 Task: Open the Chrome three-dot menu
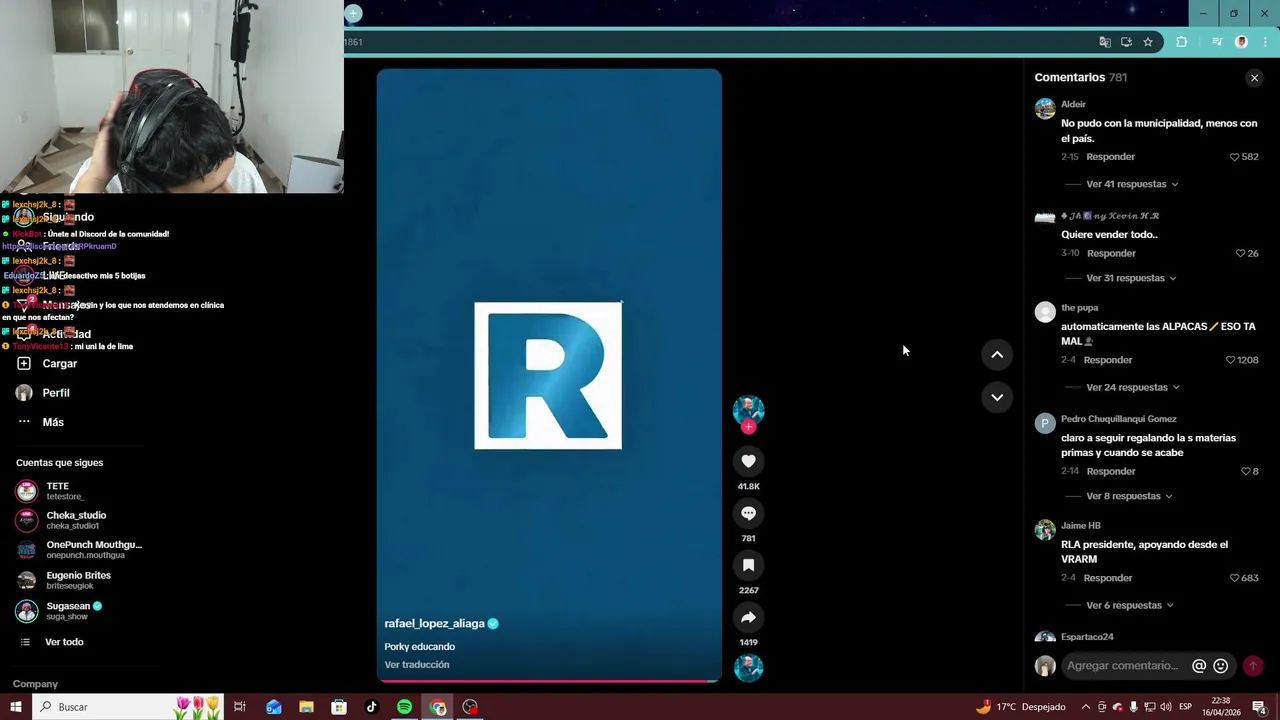pyautogui.click(x=1263, y=42)
